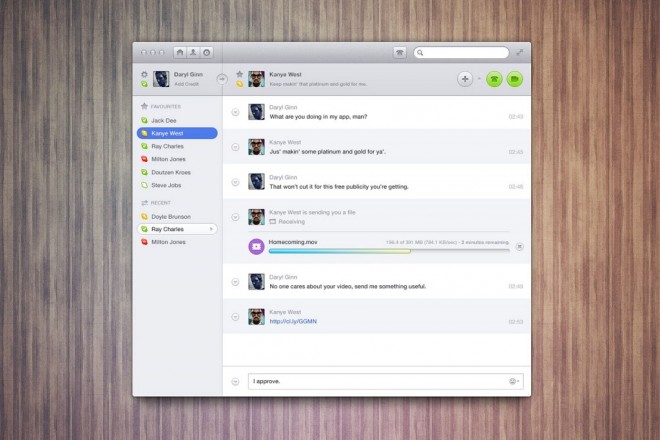Add people with the plus button
The width and height of the screenshot is (660, 440).
(465, 79)
